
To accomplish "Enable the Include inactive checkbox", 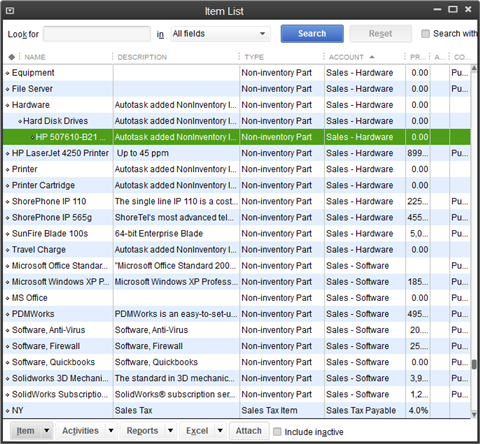I will (277, 432).
